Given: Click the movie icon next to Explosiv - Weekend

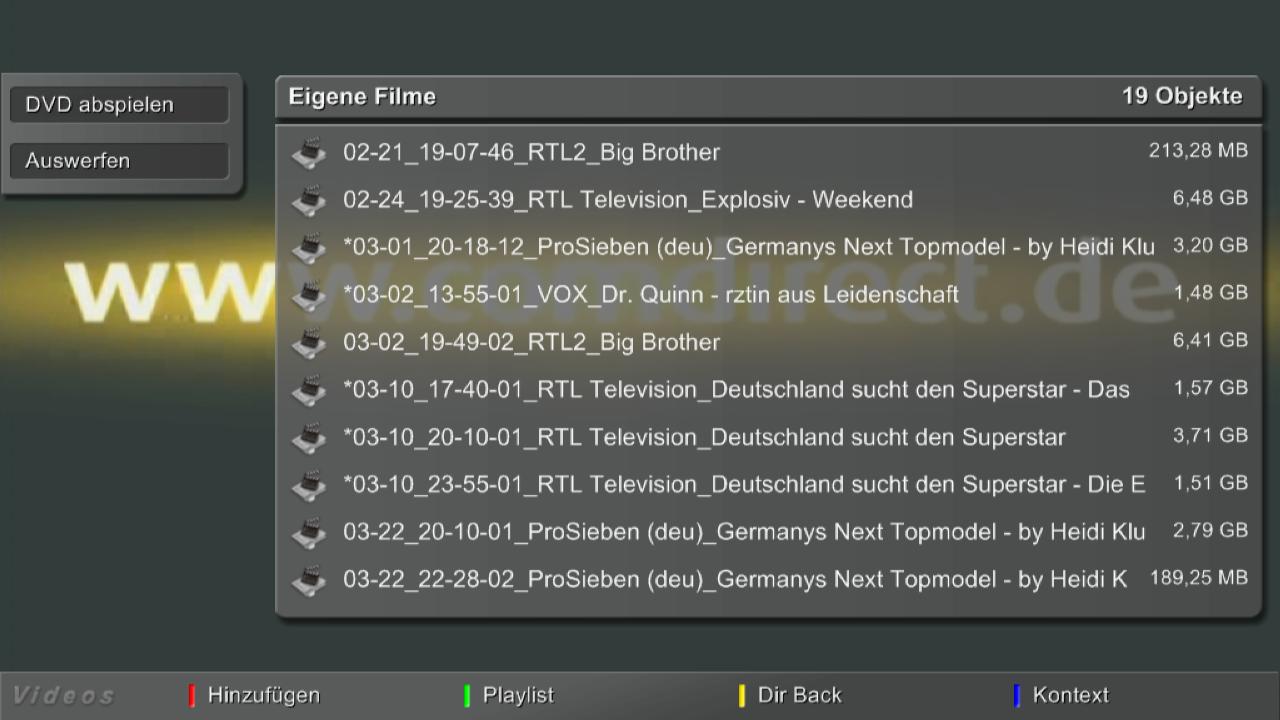Looking at the screenshot, I should click(309, 200).
